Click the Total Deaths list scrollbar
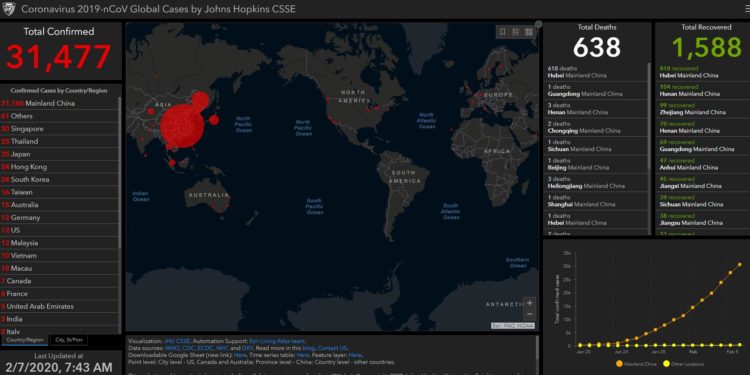750x375 pixels. click(649, 110)
